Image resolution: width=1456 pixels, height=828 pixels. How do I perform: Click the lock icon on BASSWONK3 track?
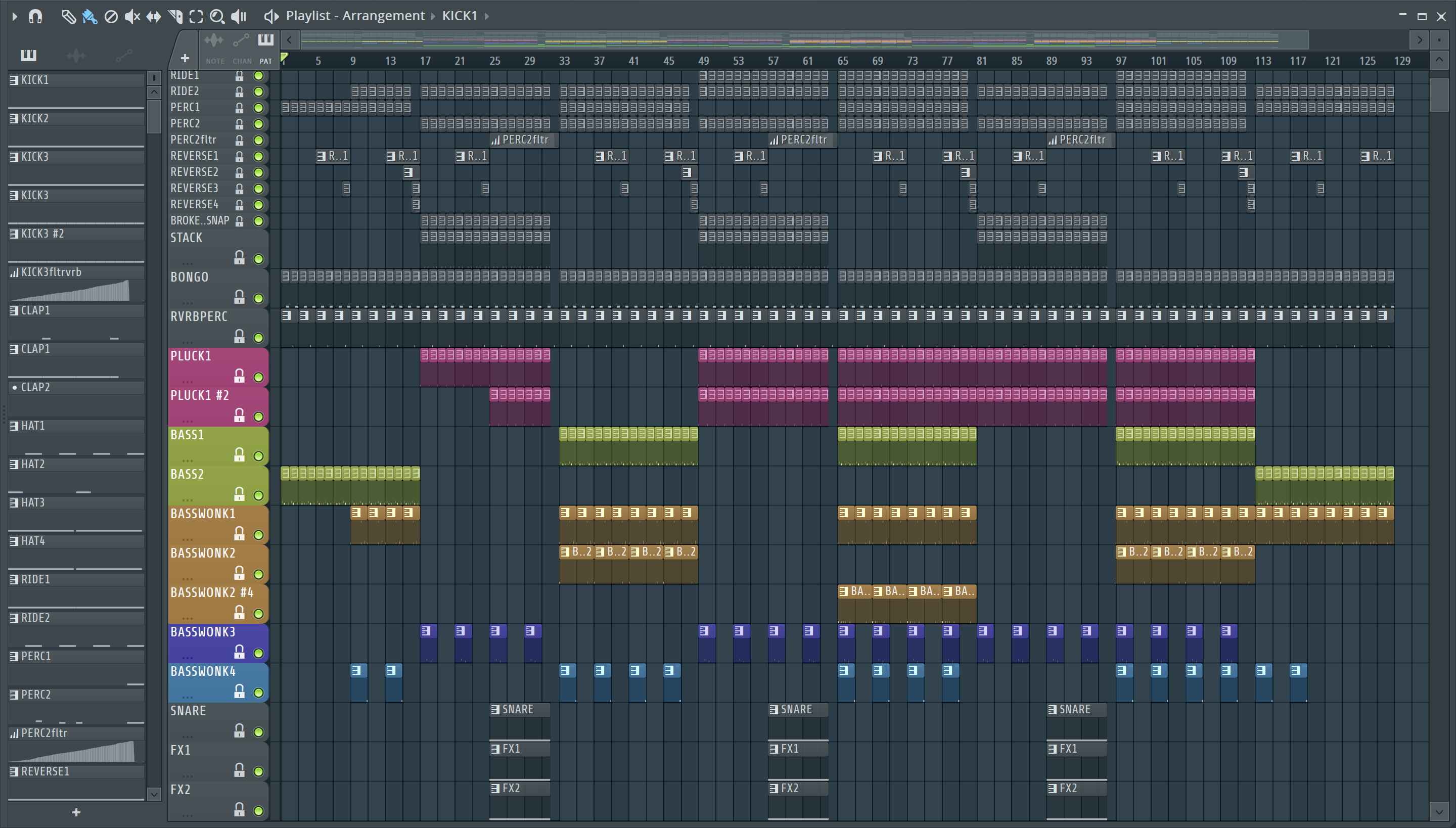(240, 652)
